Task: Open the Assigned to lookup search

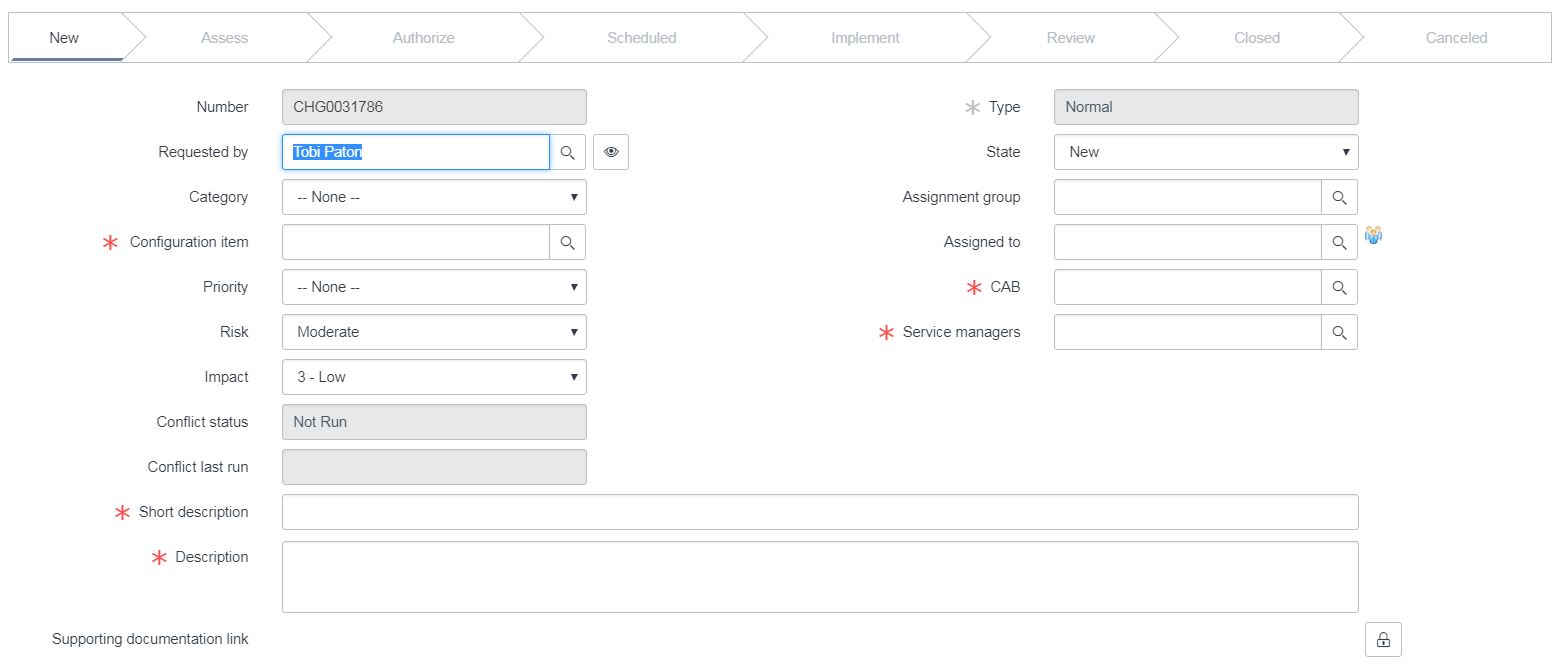Action: pos(1339,242)
